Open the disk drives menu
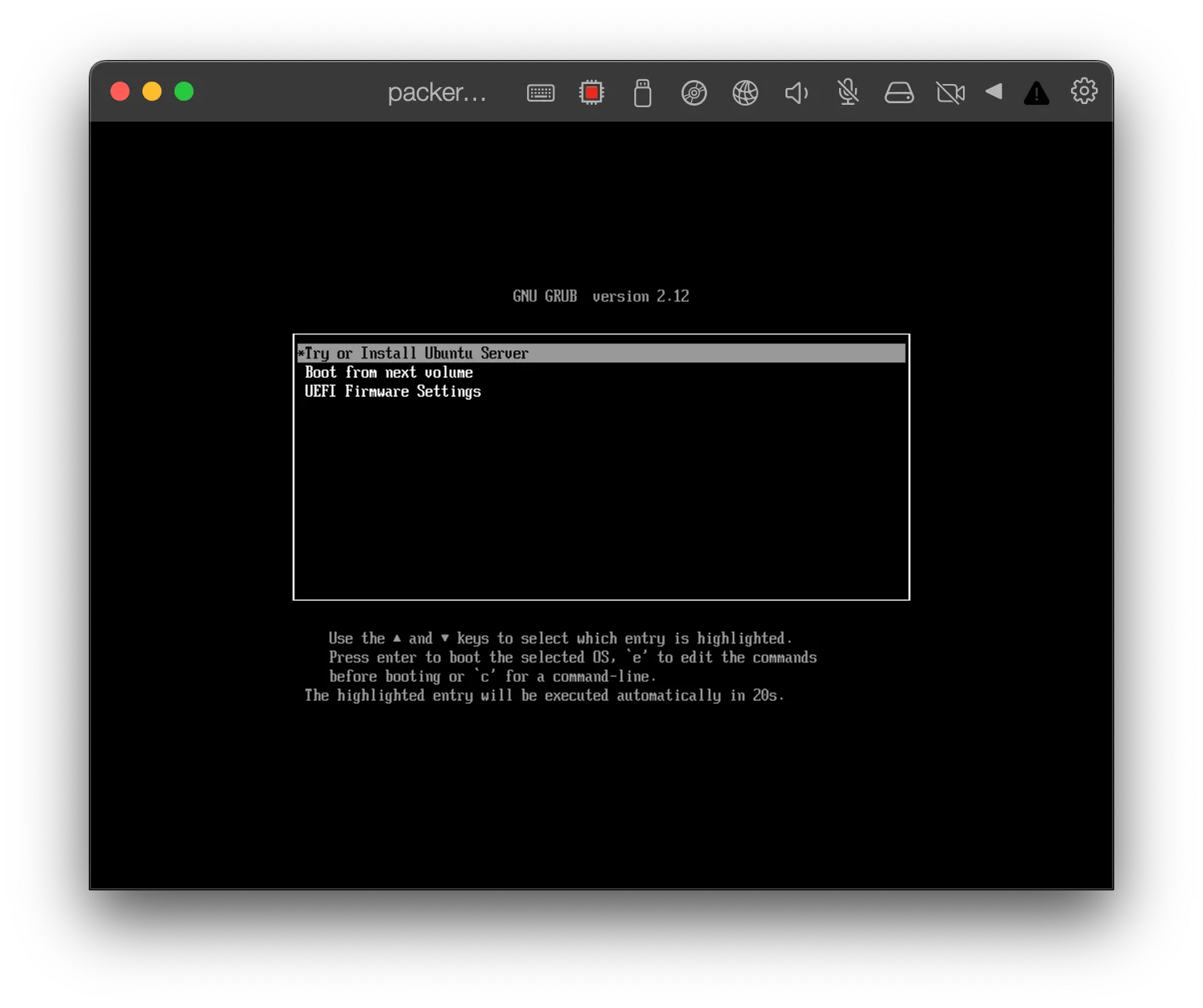The width and height of the screenshot is (1203, 1008). [x=898, y=92]
